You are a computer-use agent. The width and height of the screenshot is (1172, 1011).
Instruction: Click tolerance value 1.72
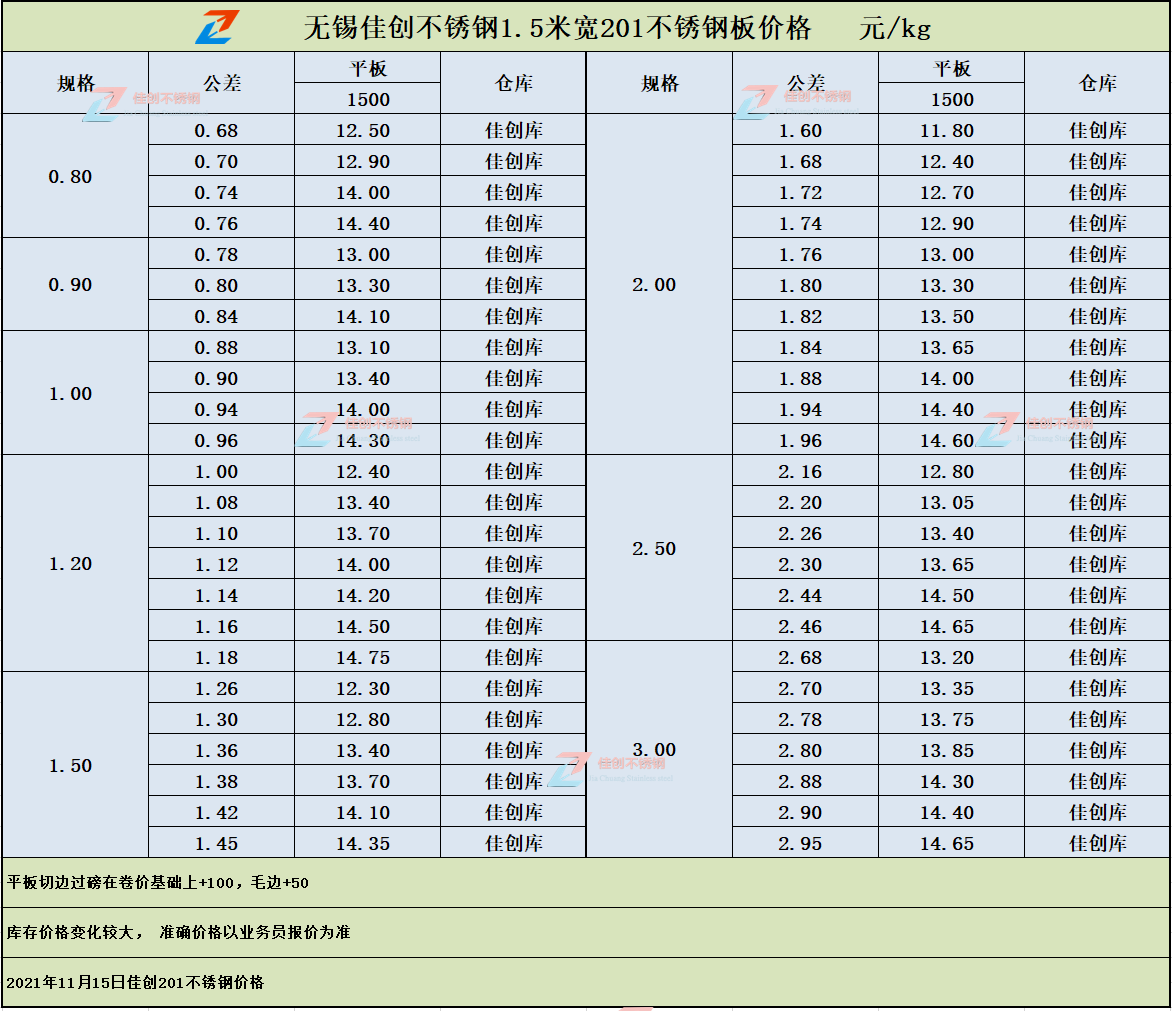coord(800,193)
